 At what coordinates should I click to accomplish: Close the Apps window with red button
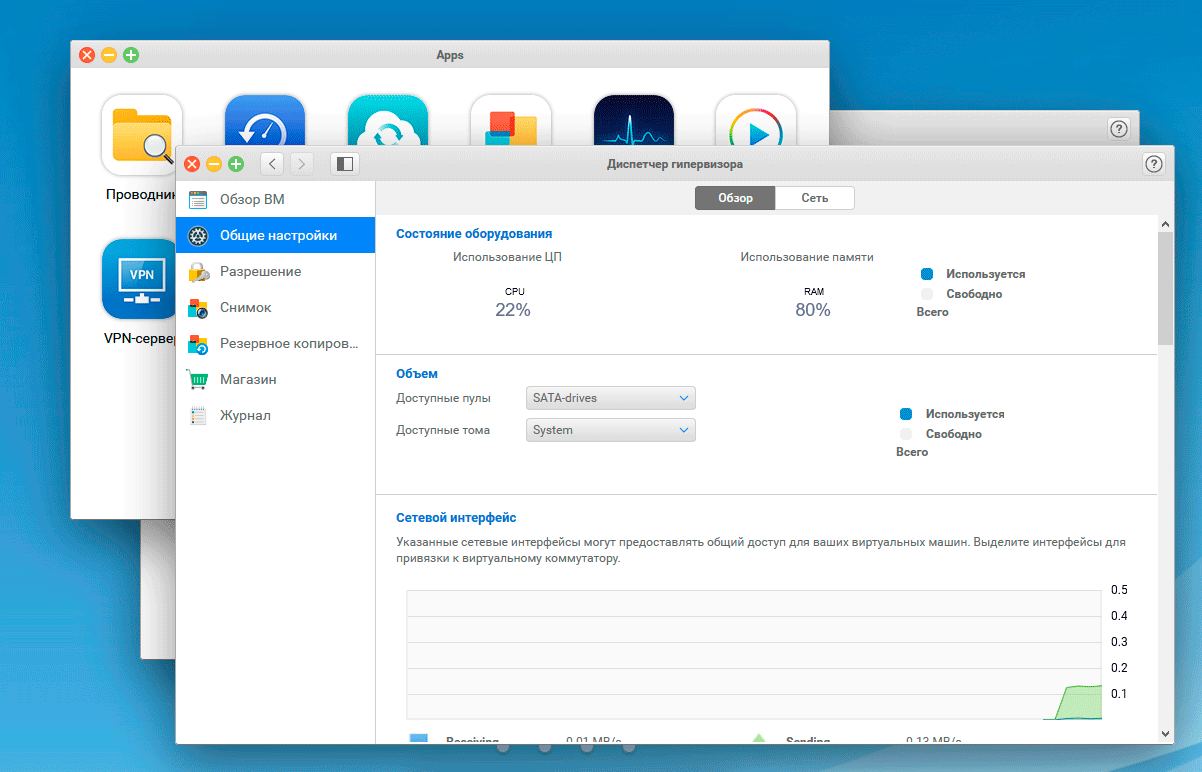tap(87, 55)
